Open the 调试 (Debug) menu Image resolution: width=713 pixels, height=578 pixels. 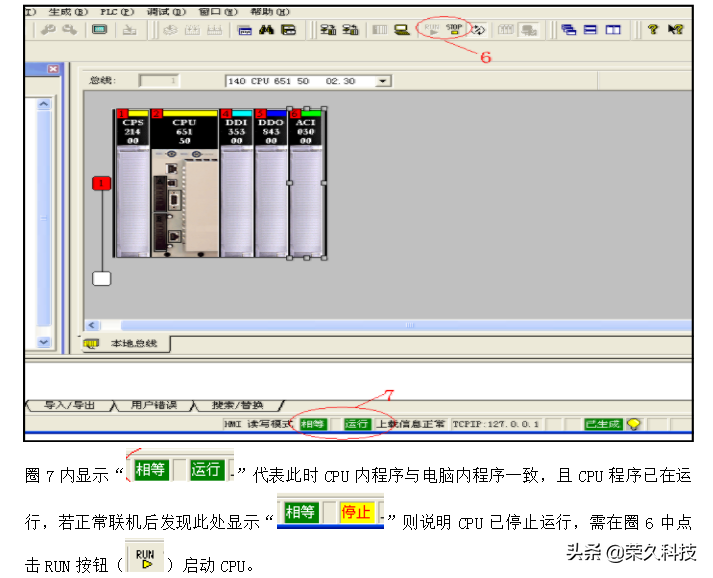click(166, 11)
